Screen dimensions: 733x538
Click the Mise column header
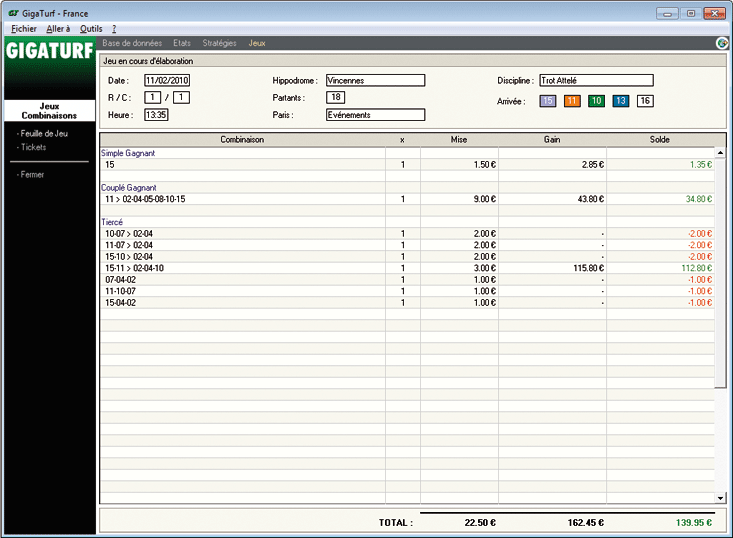pos(459,140)
